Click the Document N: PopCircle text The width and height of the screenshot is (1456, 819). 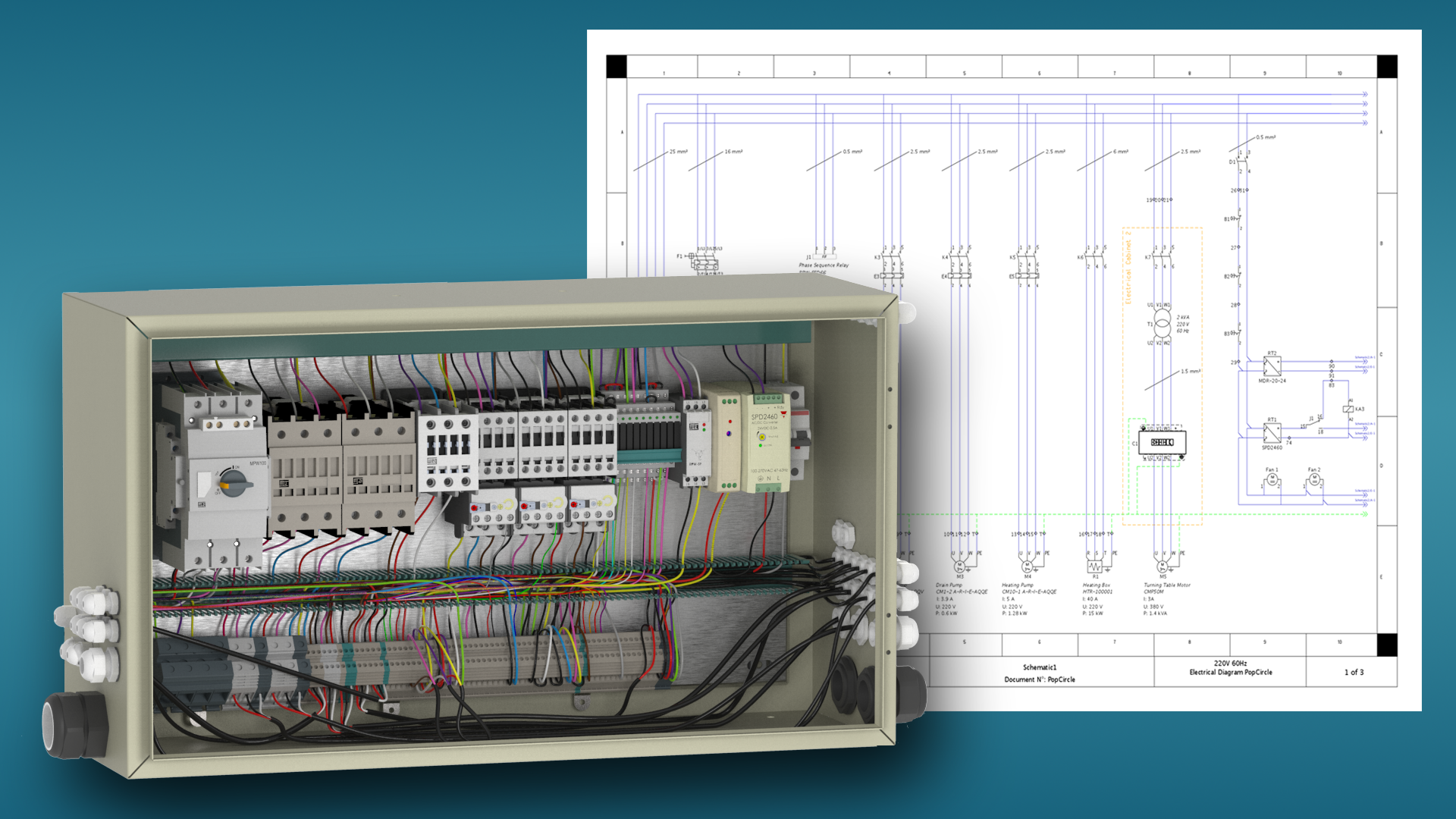[x=1039, y=679]
